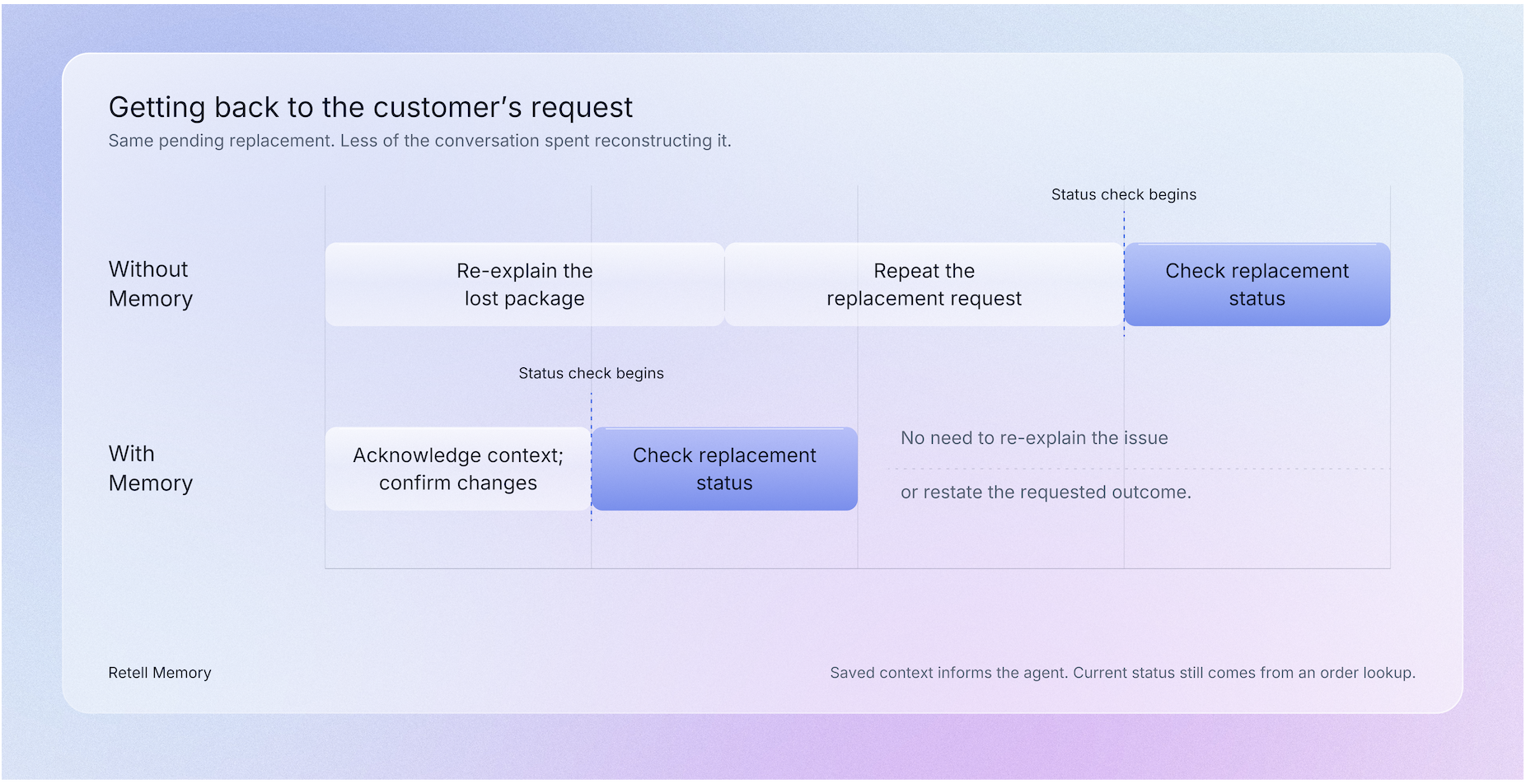Click the 'Without Memory' row label

(151, 284)
